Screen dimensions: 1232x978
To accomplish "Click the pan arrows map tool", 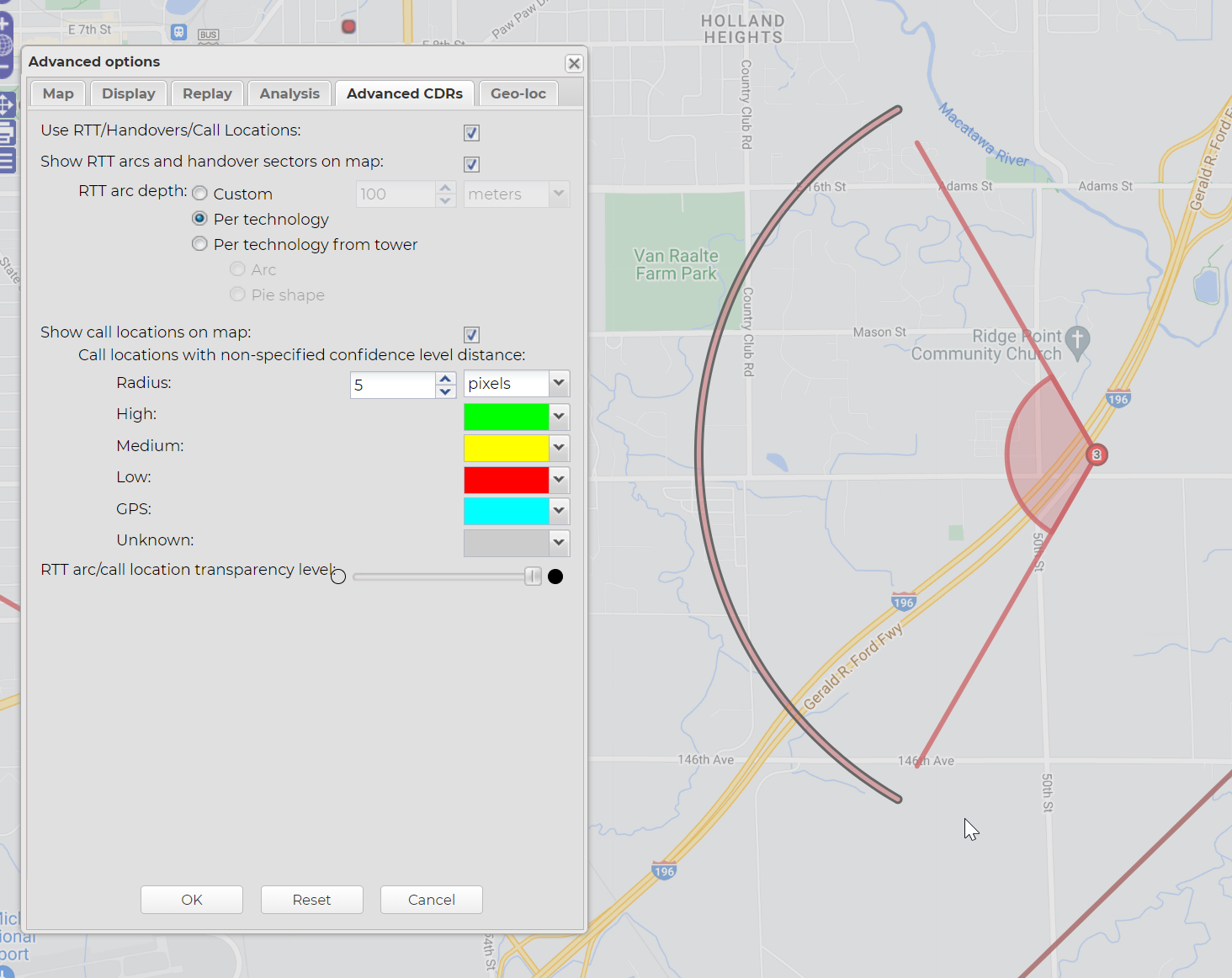I will click(6, 105).
